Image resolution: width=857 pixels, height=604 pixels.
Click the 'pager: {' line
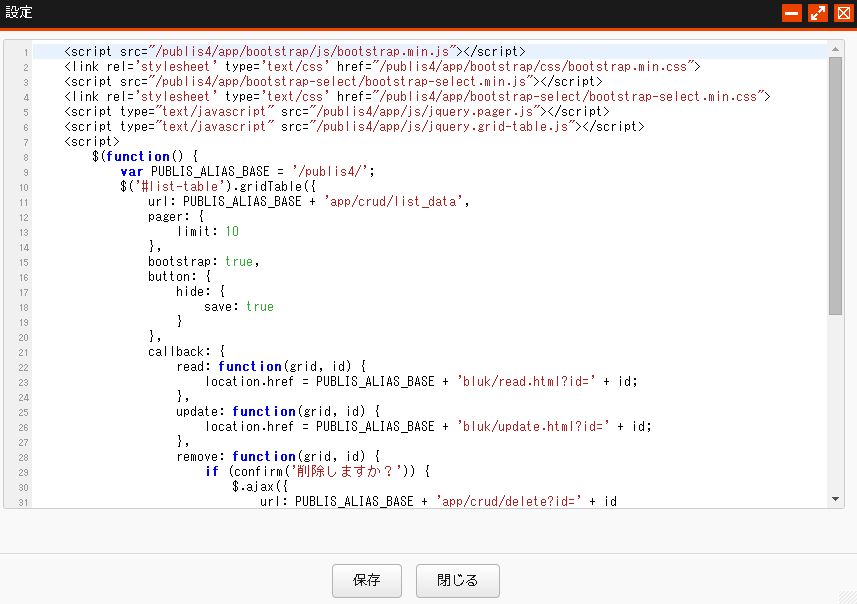[176, 217]
